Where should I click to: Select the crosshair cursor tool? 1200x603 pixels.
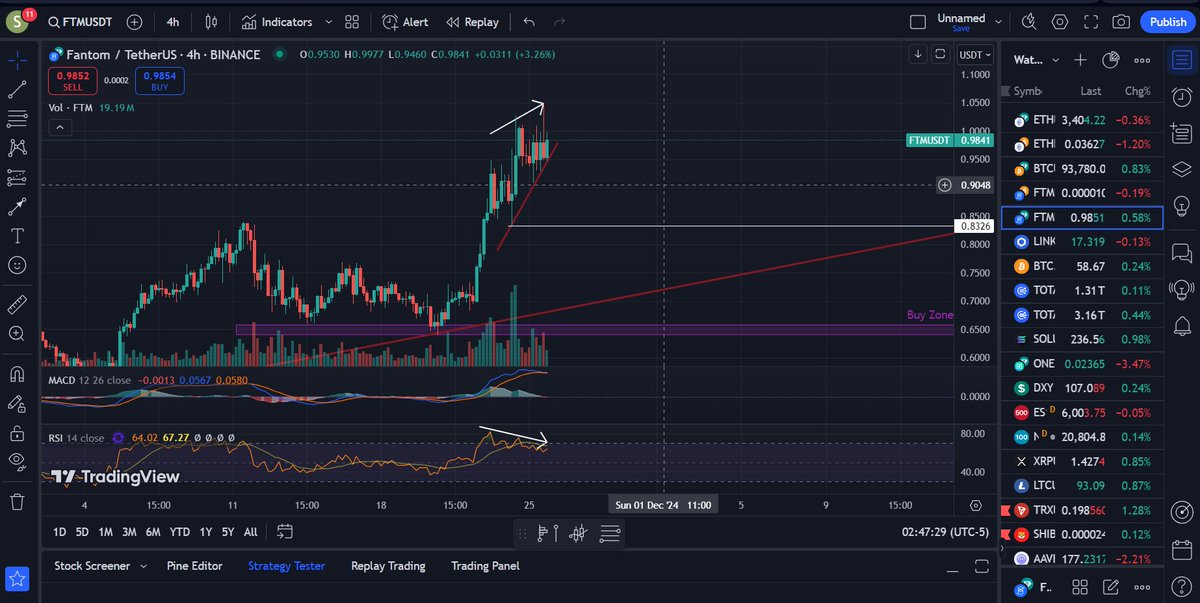point(17,60)
